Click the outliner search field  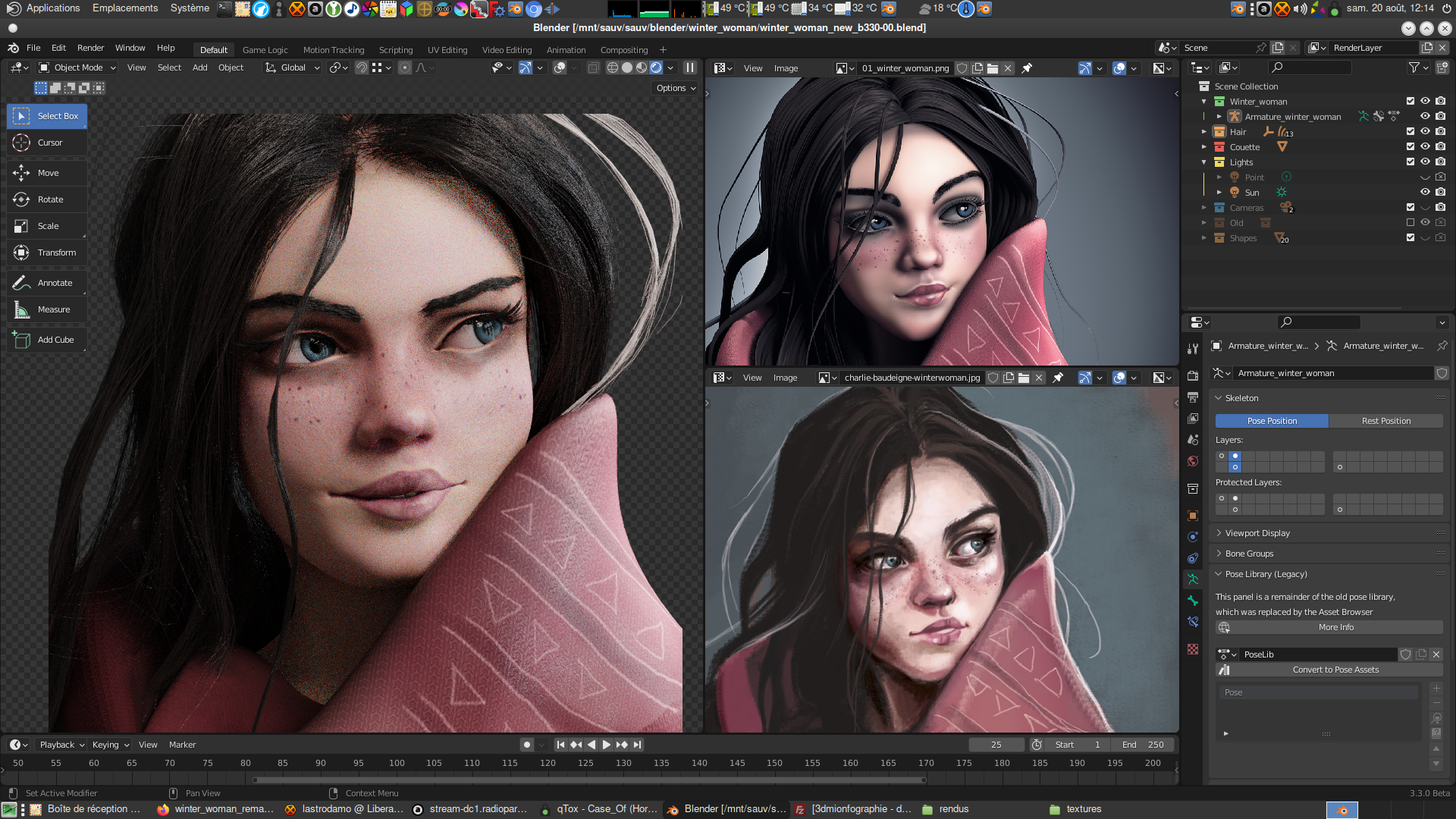click(1310, 67)
